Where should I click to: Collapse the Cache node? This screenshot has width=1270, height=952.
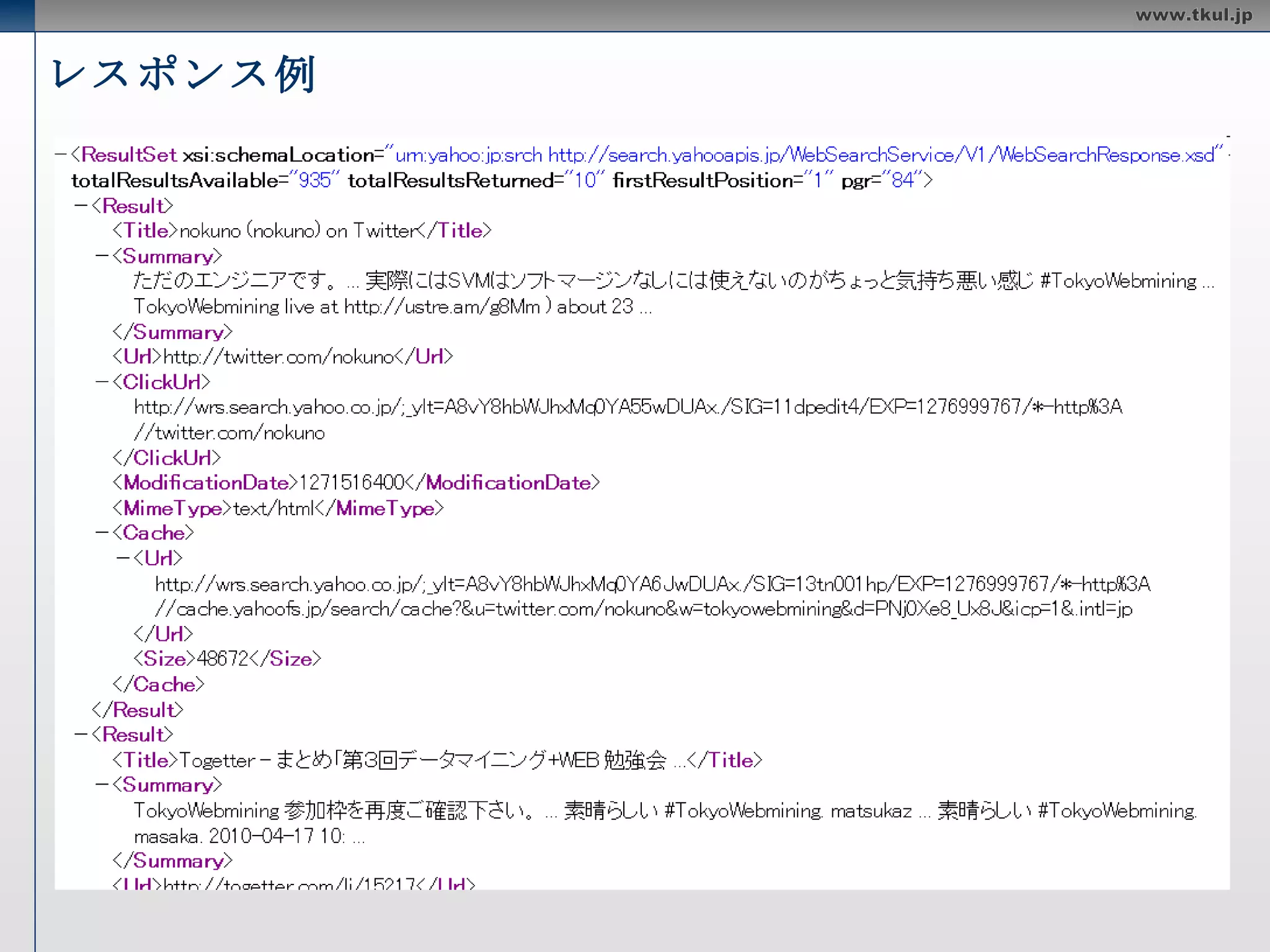click(102, 532)
